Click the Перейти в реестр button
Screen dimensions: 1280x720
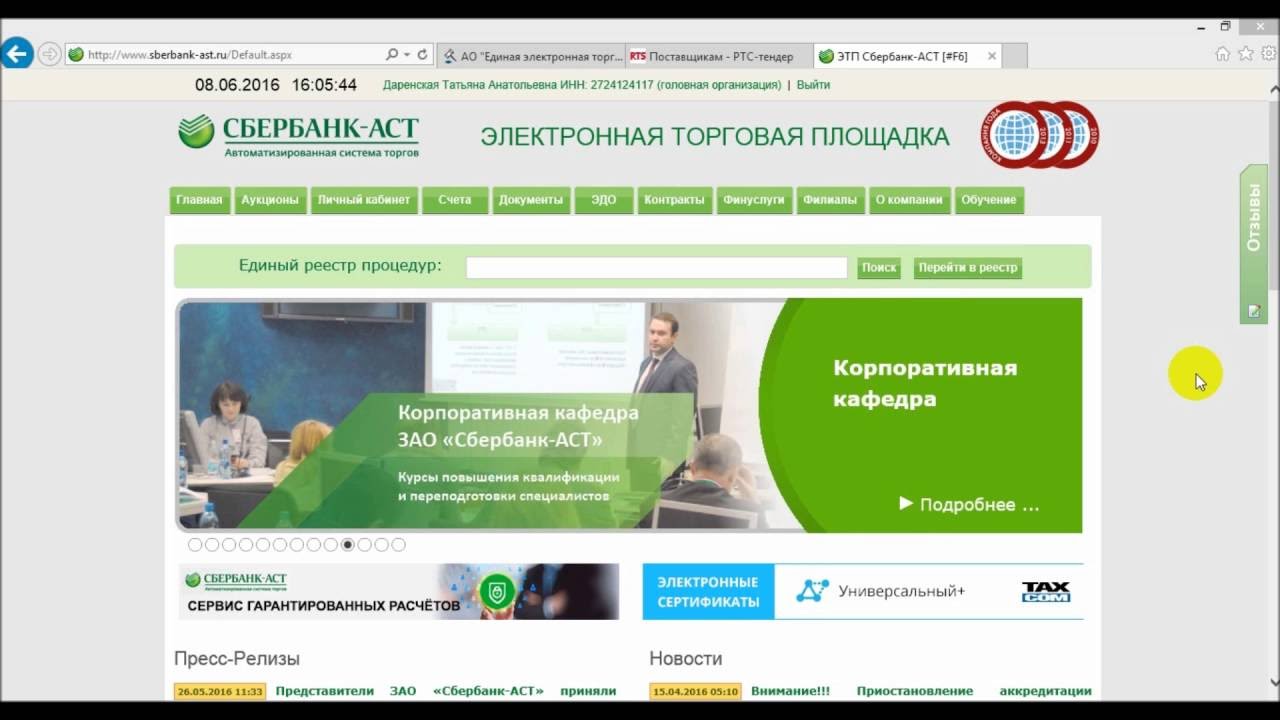pos(968,268)
